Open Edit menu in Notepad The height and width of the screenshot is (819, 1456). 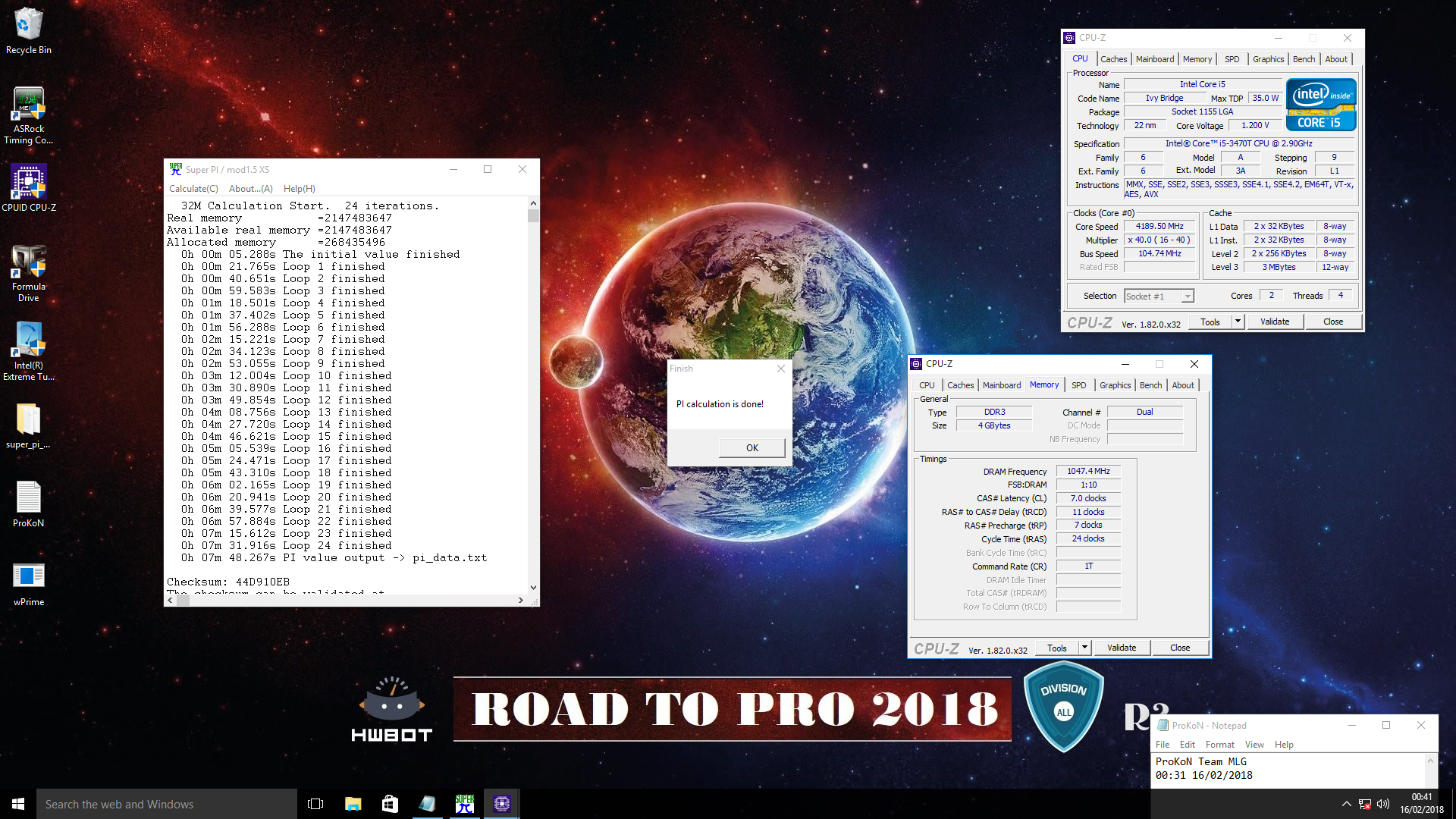click(x=1187, y=745)
